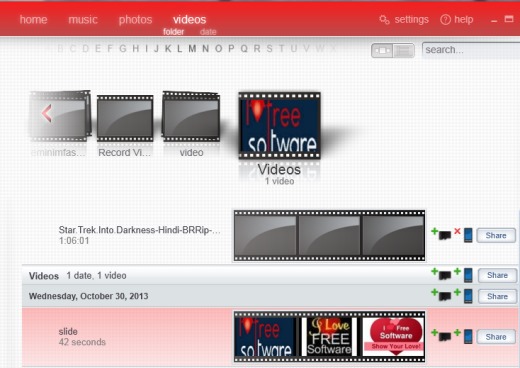
Task: Switch to list view mode
Action: pyautogui.click(x=404, y=51)
